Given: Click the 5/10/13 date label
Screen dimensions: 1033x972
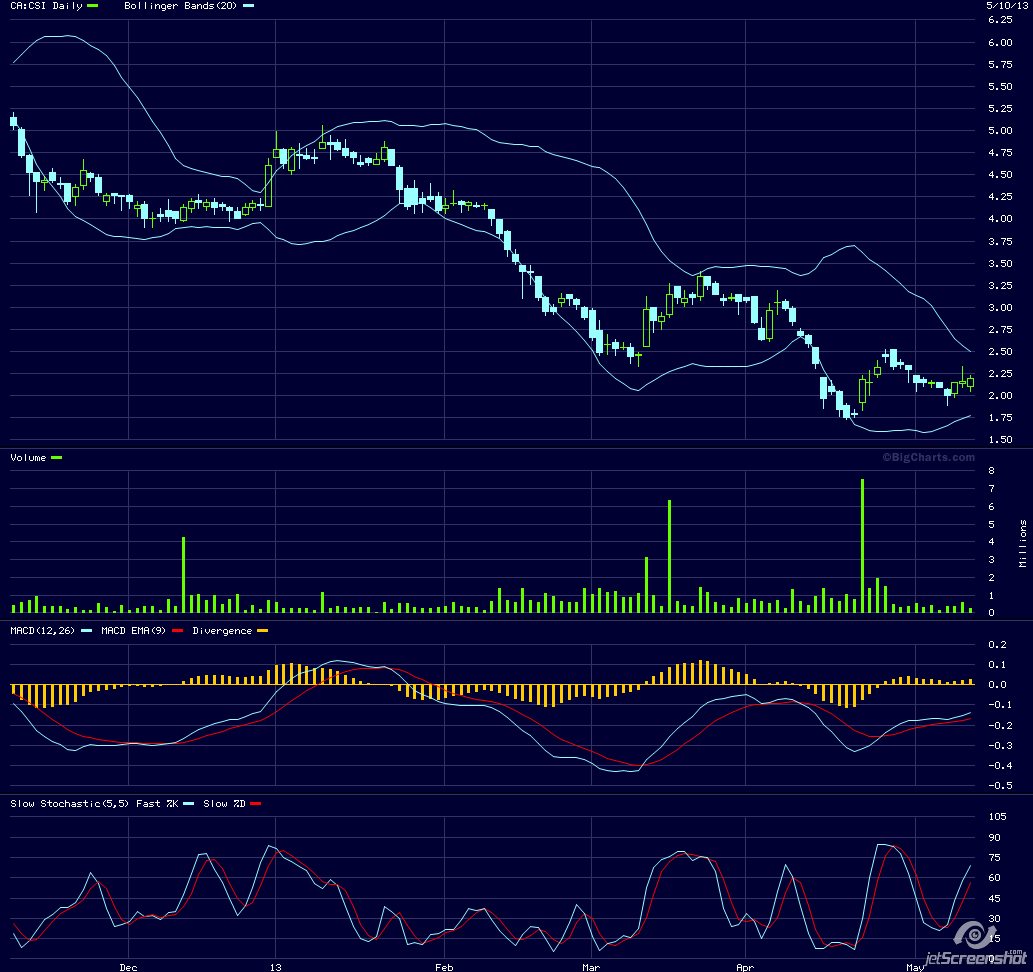Looking at the screenshot, I should (1001, 6).
